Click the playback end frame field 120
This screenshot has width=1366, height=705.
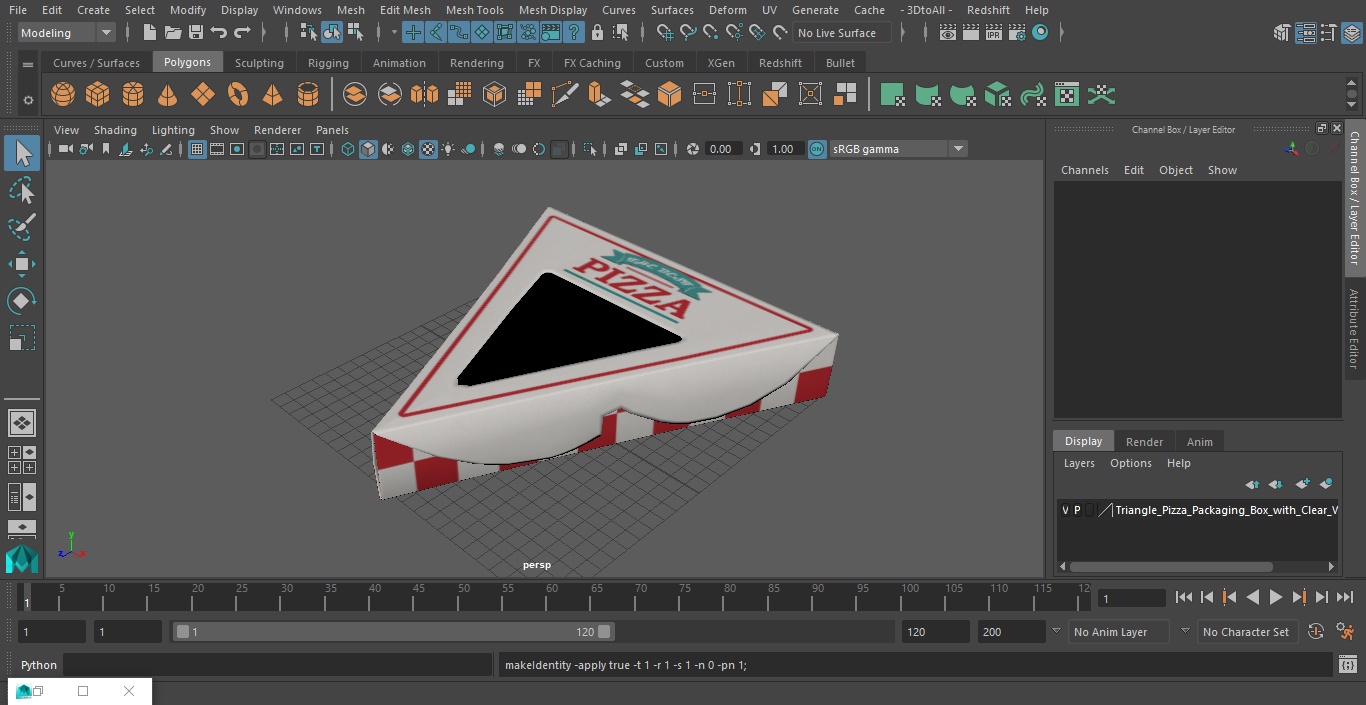[x=935, y=632]
